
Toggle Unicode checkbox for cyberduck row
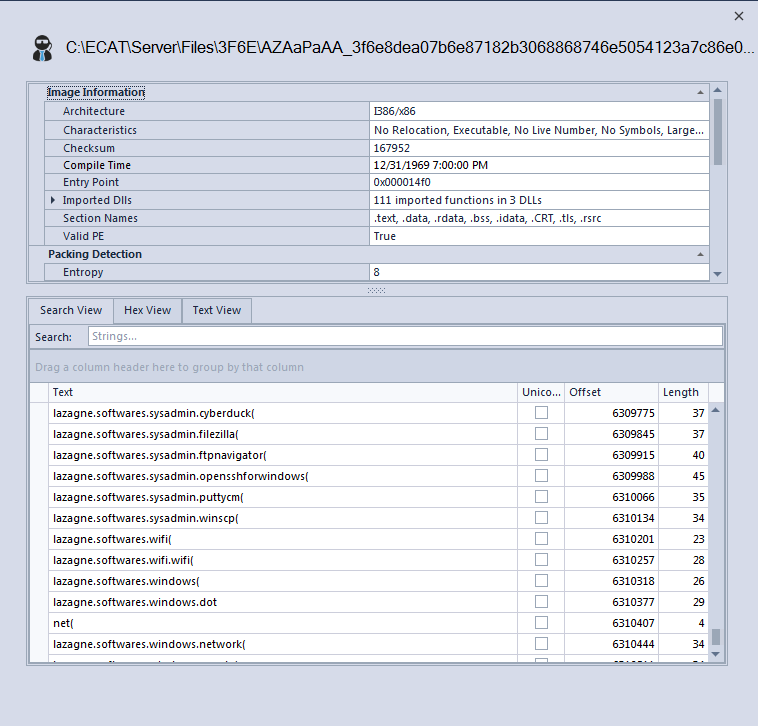[541, 413]
